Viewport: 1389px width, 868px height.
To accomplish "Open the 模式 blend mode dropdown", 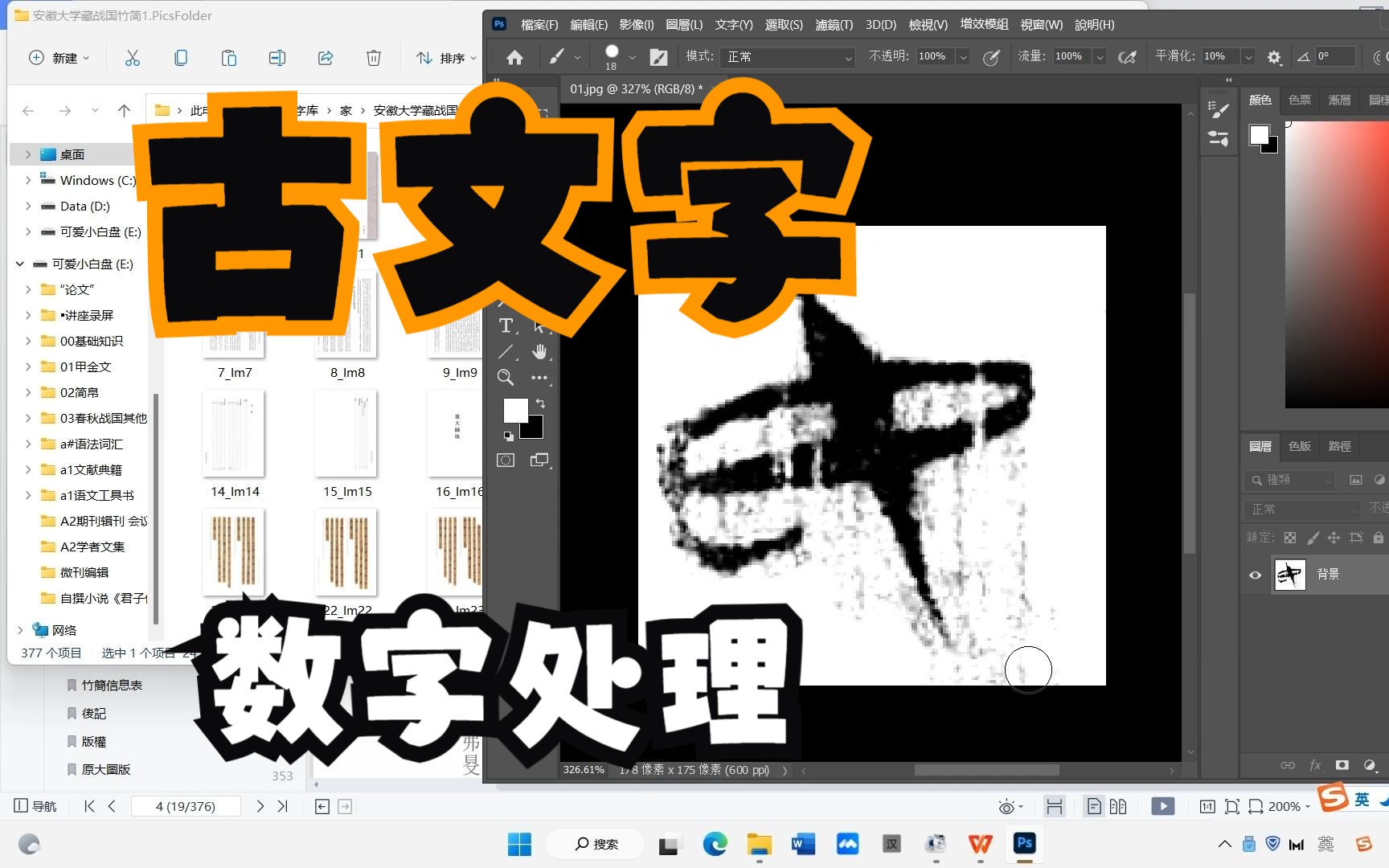I will pyautogui.click(x=786, y=57).
